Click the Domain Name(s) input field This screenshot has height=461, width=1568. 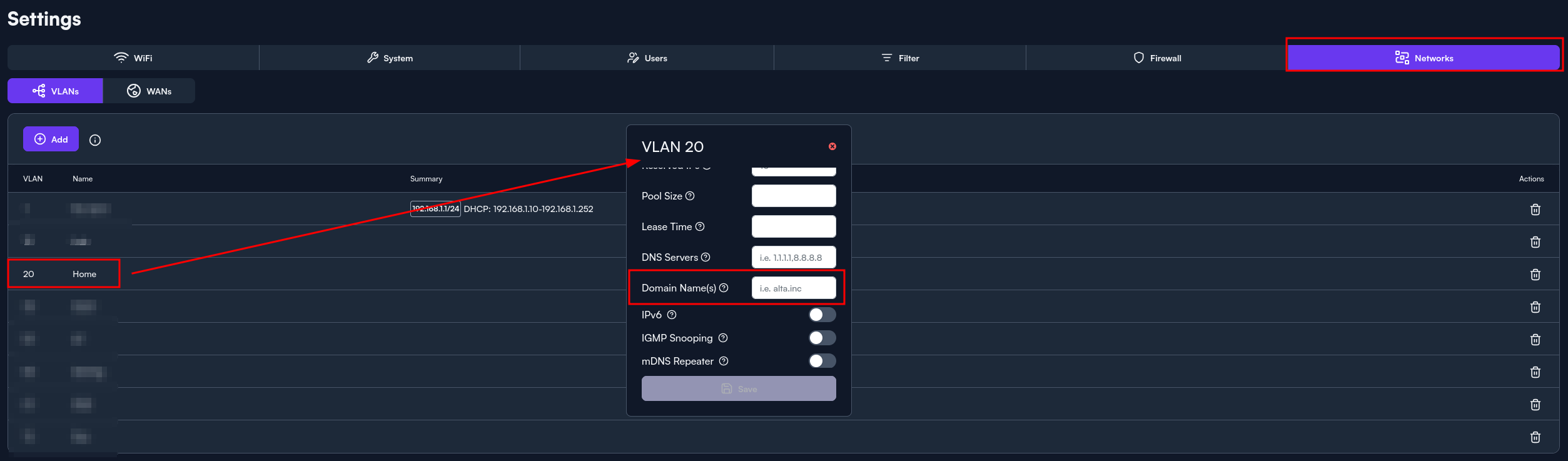[793, 288]
